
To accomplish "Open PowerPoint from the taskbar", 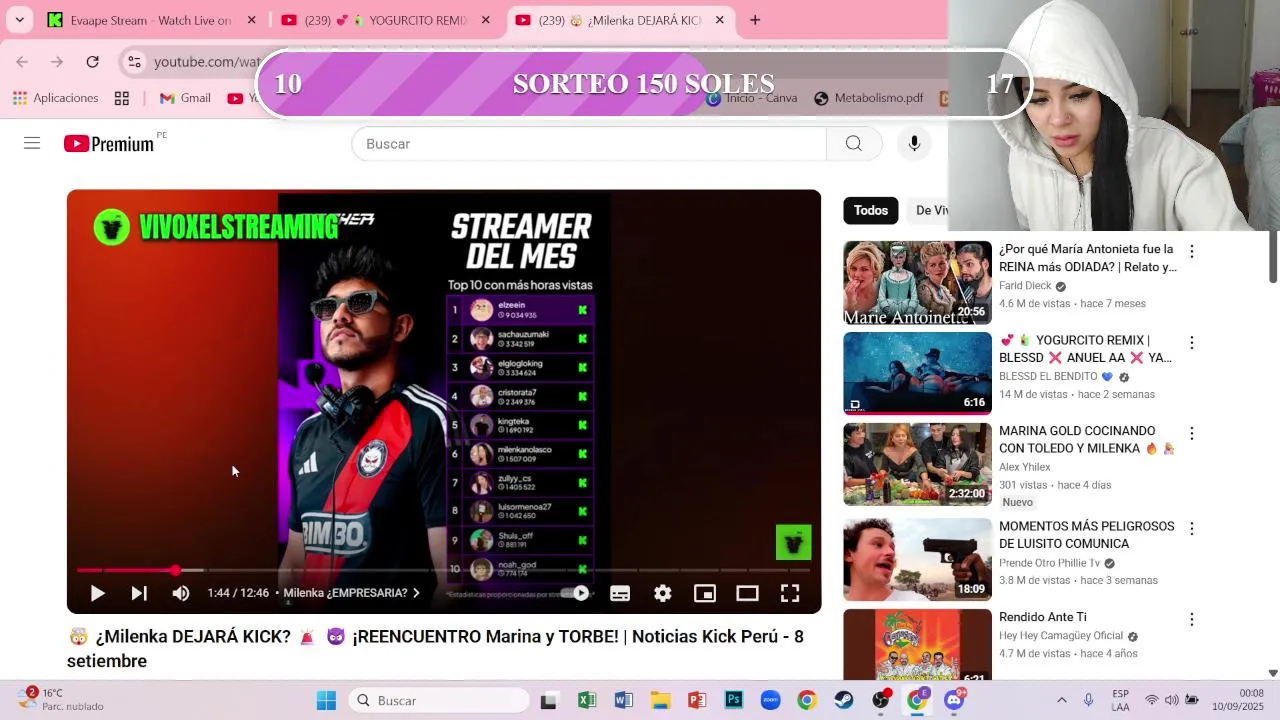I will tap(697, 701).
